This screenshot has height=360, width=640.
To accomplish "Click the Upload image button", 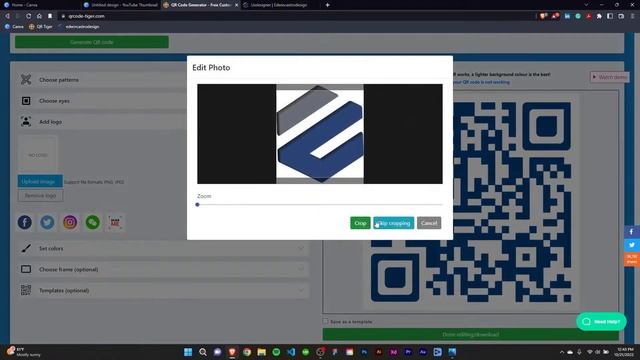I will [x=40, y=181].
